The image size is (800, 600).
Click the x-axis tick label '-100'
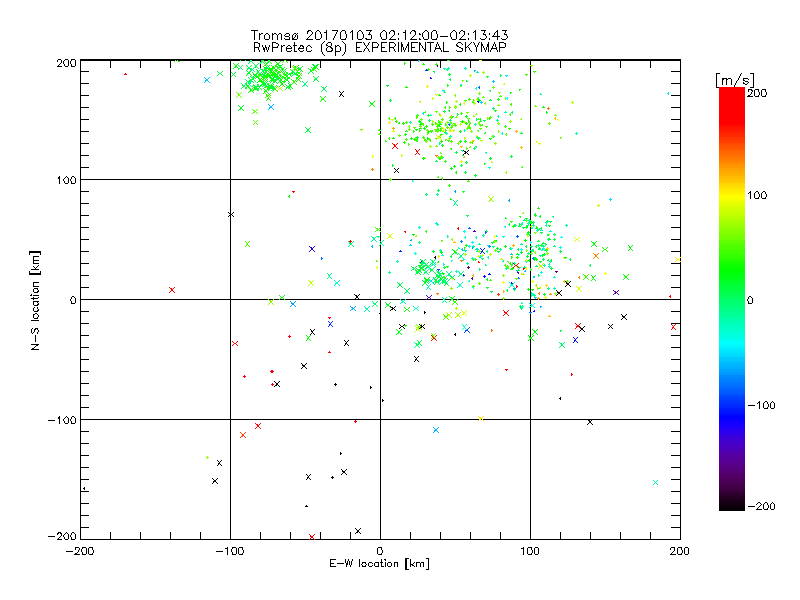[x=230, y=551]
